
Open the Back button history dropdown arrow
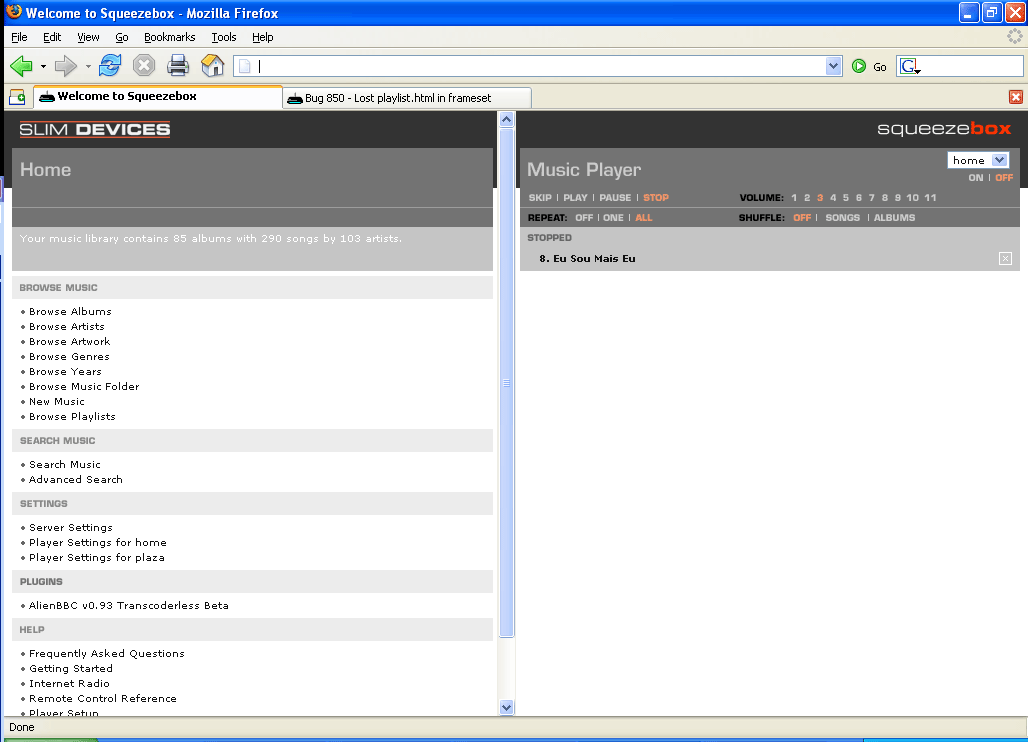tap(43, 67)
